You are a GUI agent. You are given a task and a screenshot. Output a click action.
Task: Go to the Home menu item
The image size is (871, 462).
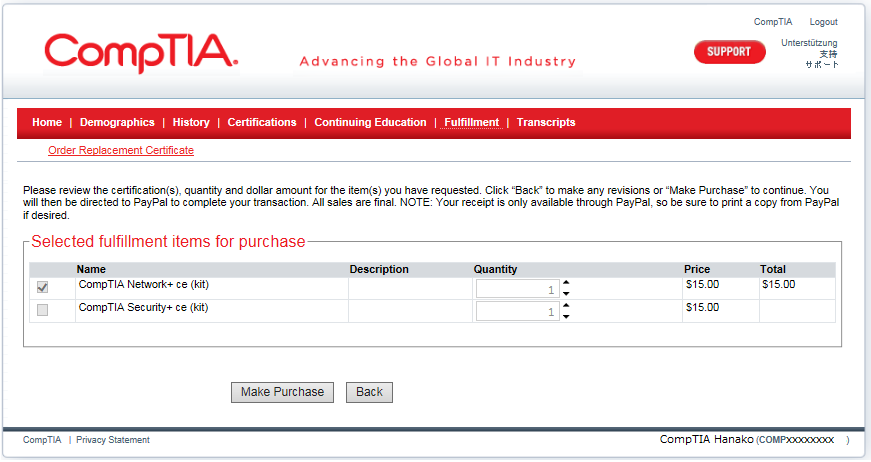coord(47,122)
